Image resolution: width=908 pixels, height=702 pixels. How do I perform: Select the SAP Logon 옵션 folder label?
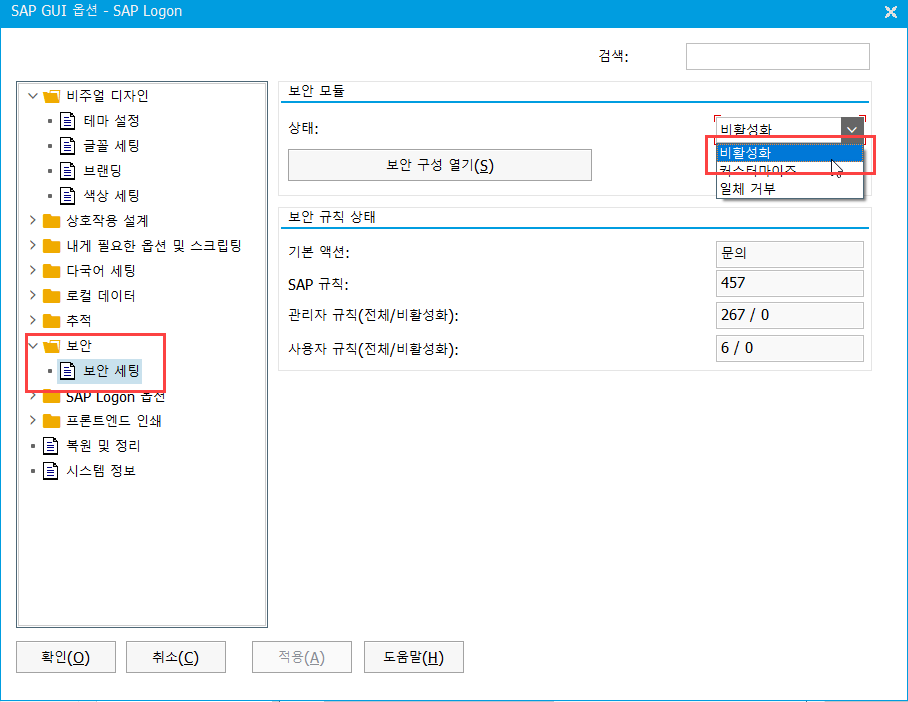(x=115, y=397)
